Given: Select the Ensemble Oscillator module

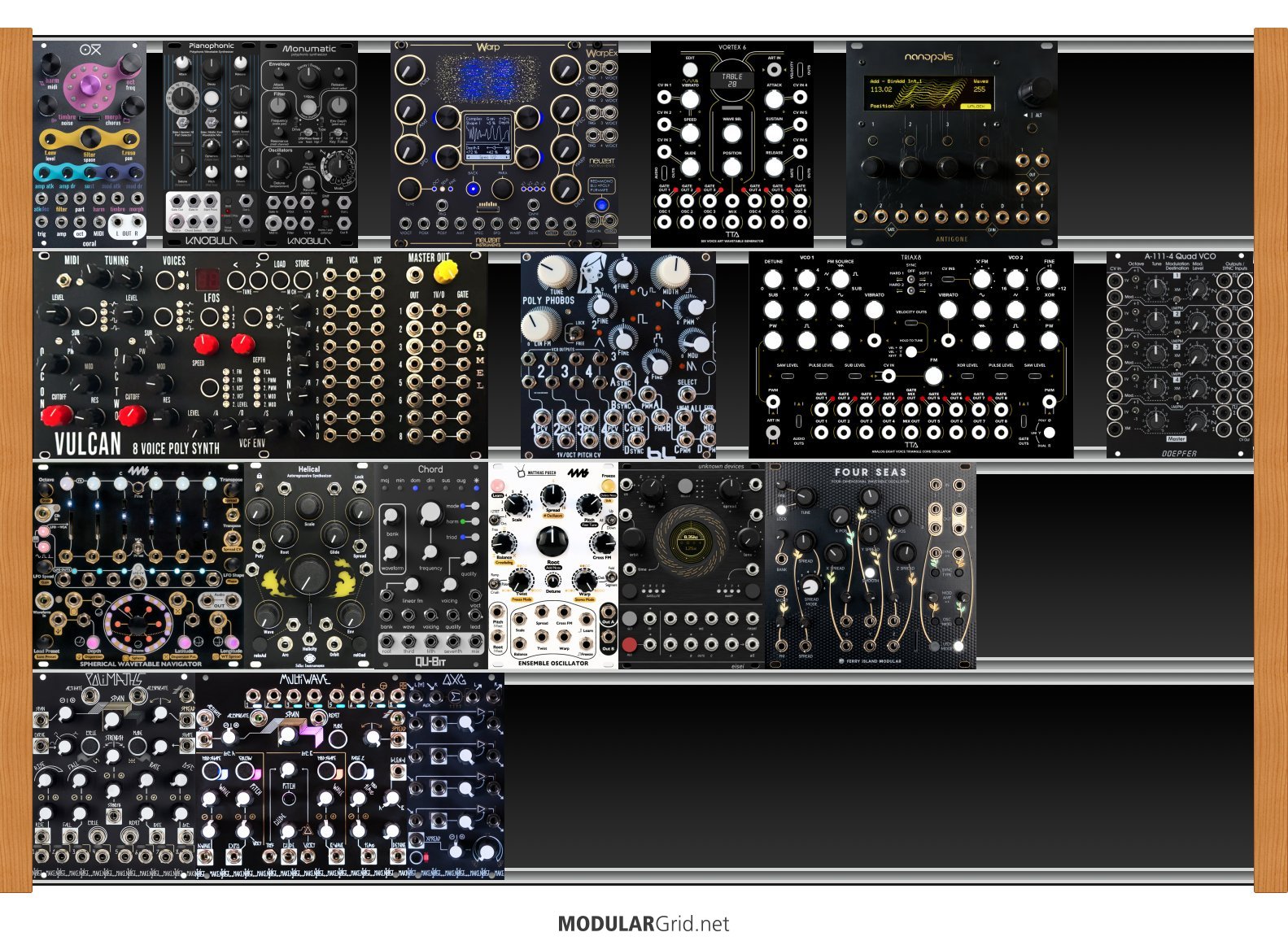Looking at the screenshot, I should pos(553,566).
